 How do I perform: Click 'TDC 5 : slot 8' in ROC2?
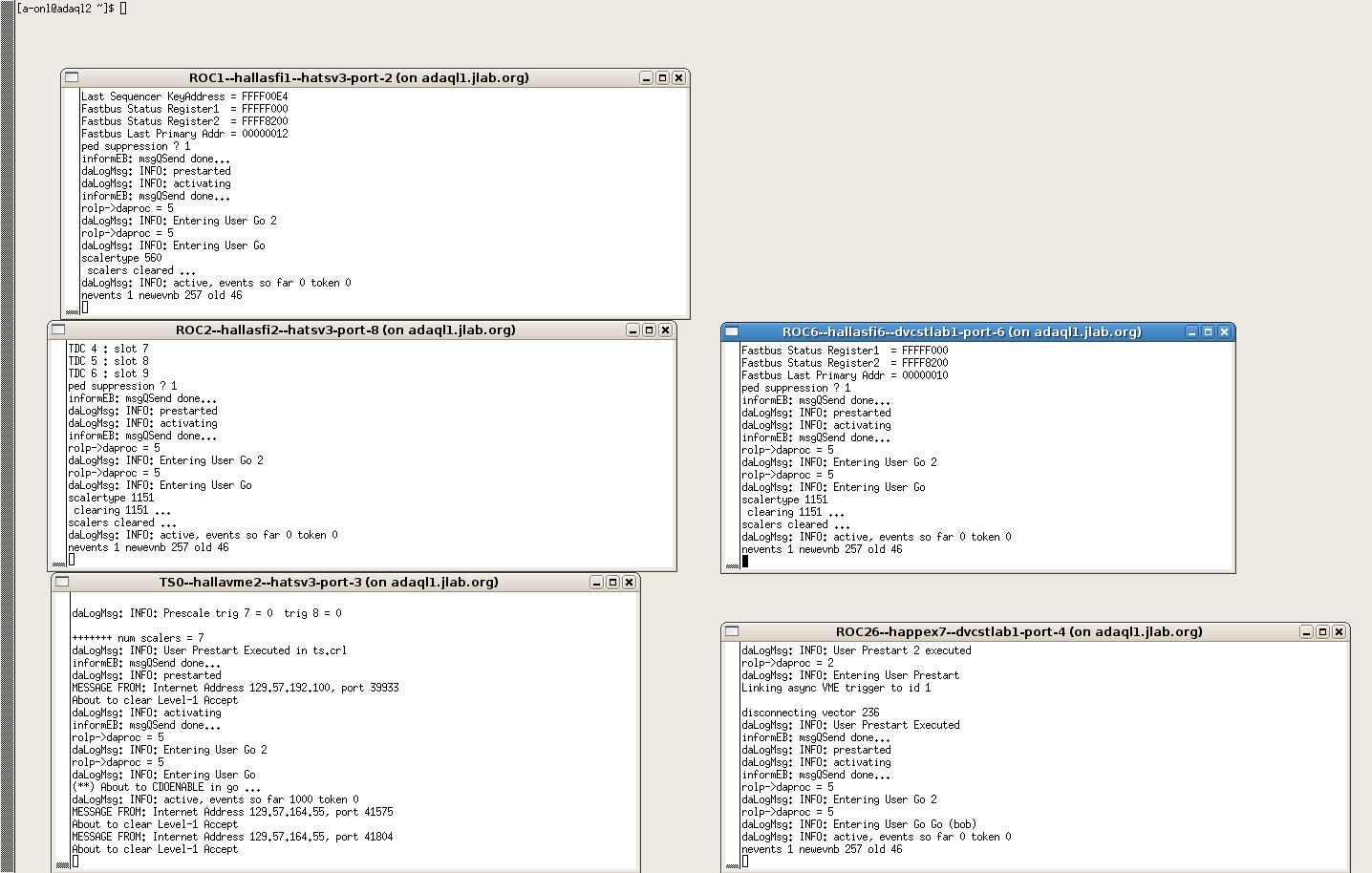[x=108, y=361]
